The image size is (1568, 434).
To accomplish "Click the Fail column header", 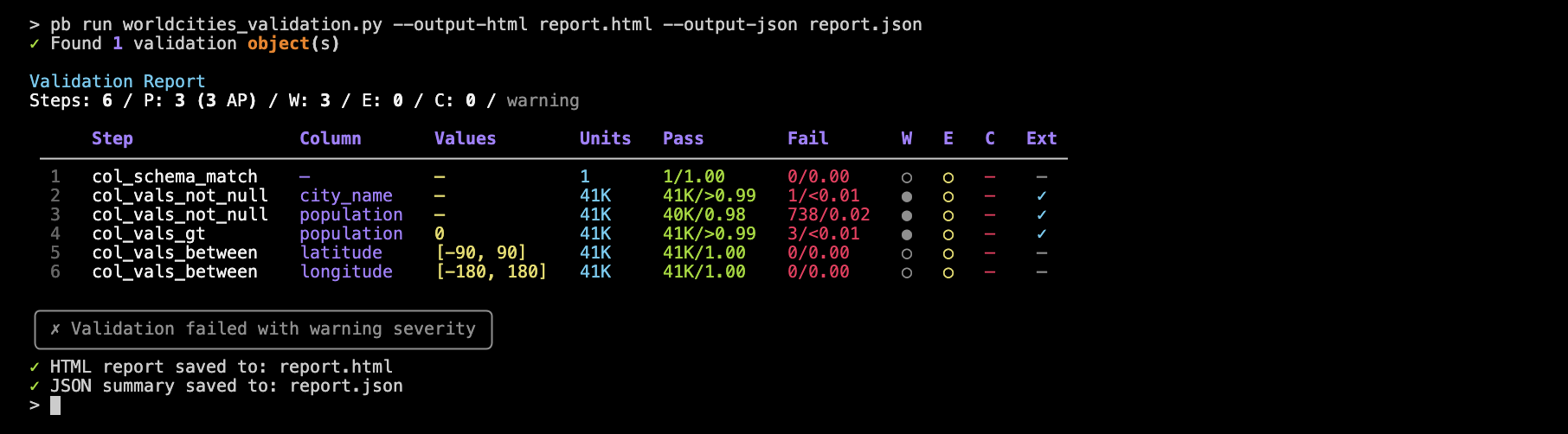I will point(807,138).
